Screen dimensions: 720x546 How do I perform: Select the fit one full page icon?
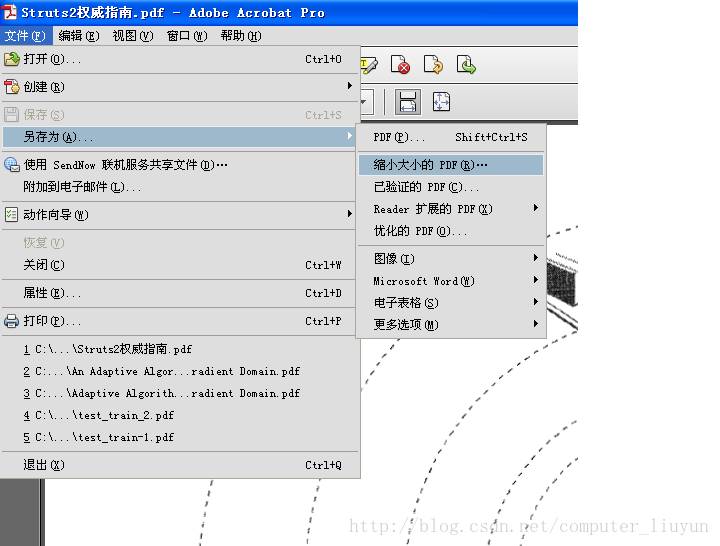point(441,102)
